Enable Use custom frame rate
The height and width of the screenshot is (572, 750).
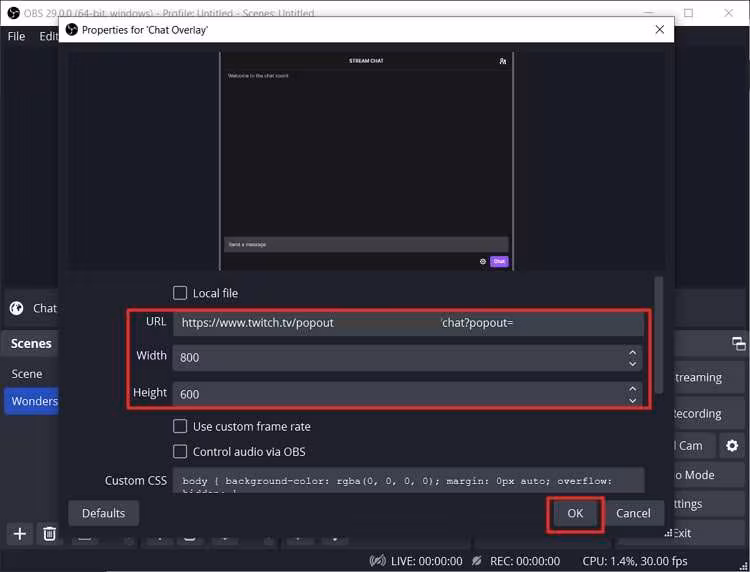tap(180, 426)
